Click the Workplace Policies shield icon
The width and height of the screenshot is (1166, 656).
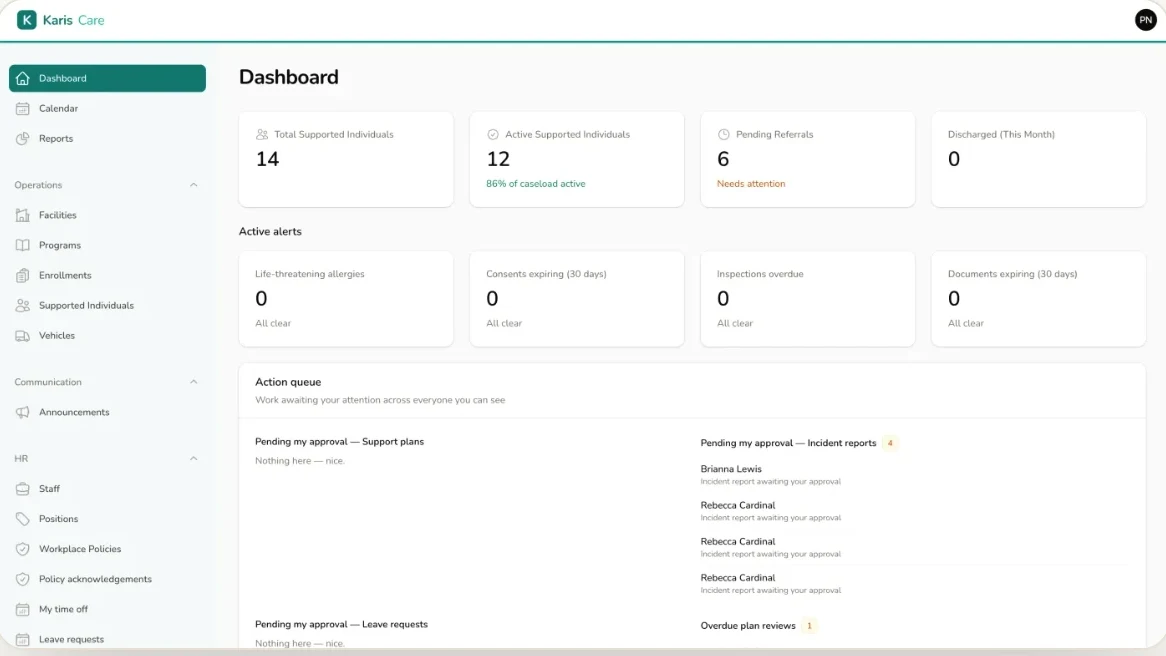coord(23,549)
